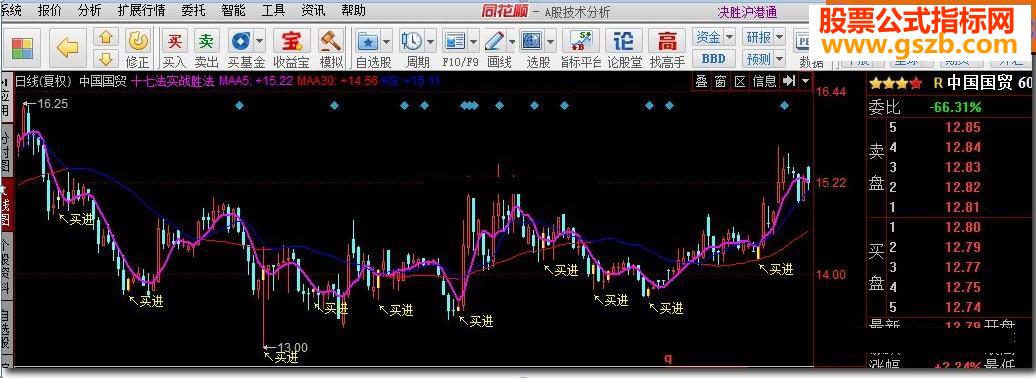
Task: Expand the 研报 dropdown arrow
Action: tap(780, 37)
